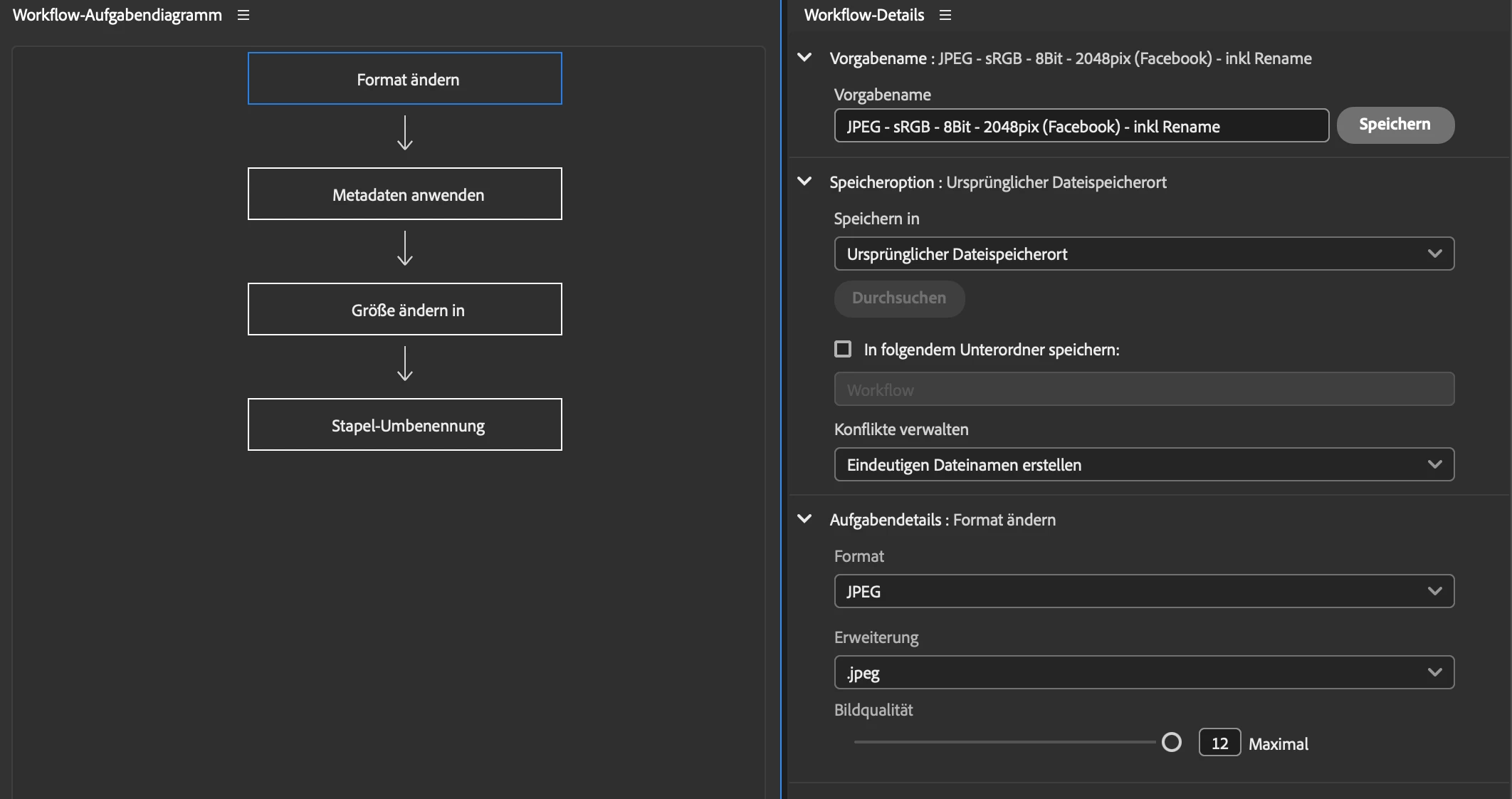Collapse the Aufgabendetails section chevron
Image resolution: width=1512 pixels, height=799 pixels.
[x=804, y=519]
